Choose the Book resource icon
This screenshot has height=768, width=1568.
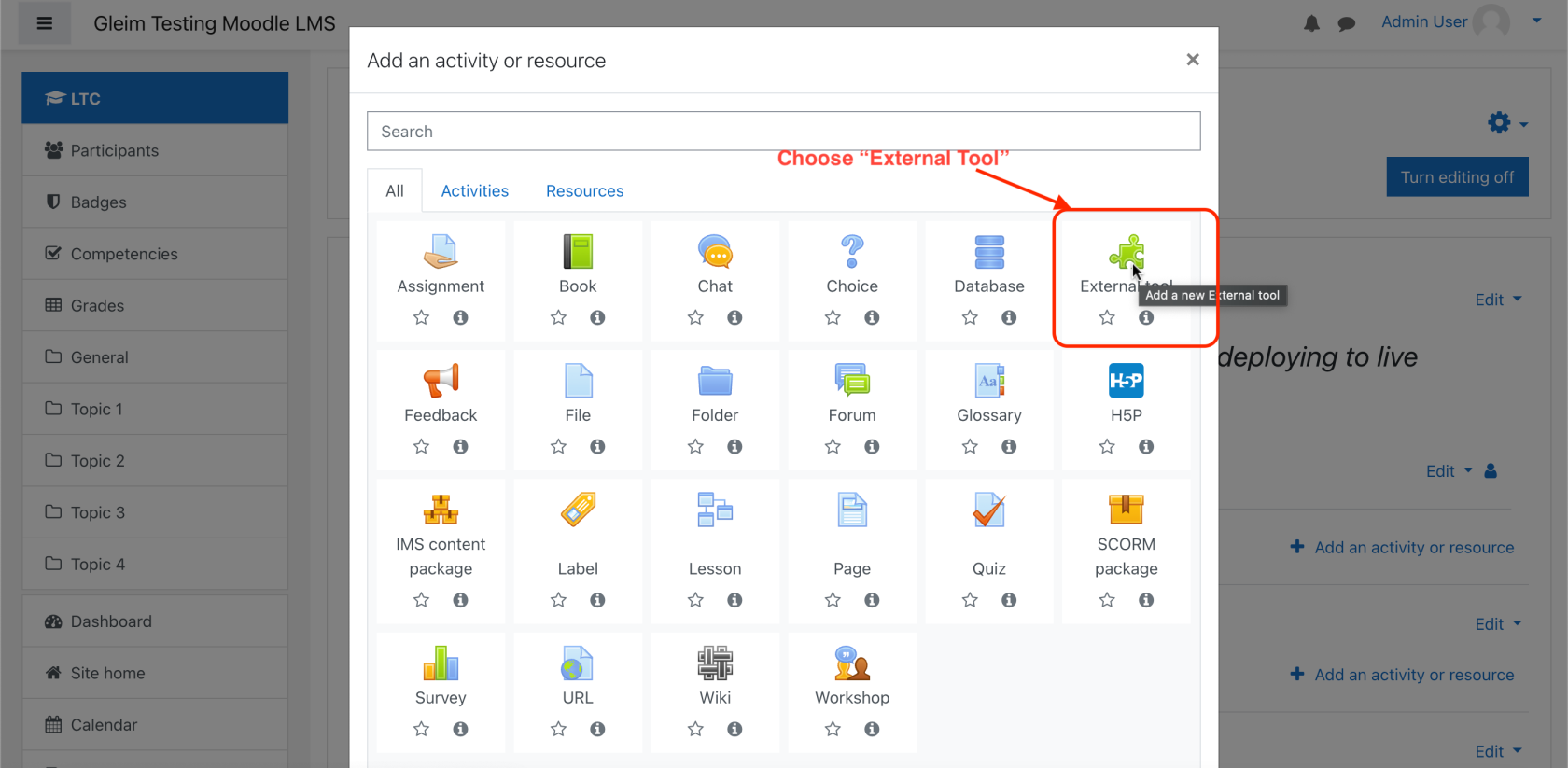coord(578,252)
